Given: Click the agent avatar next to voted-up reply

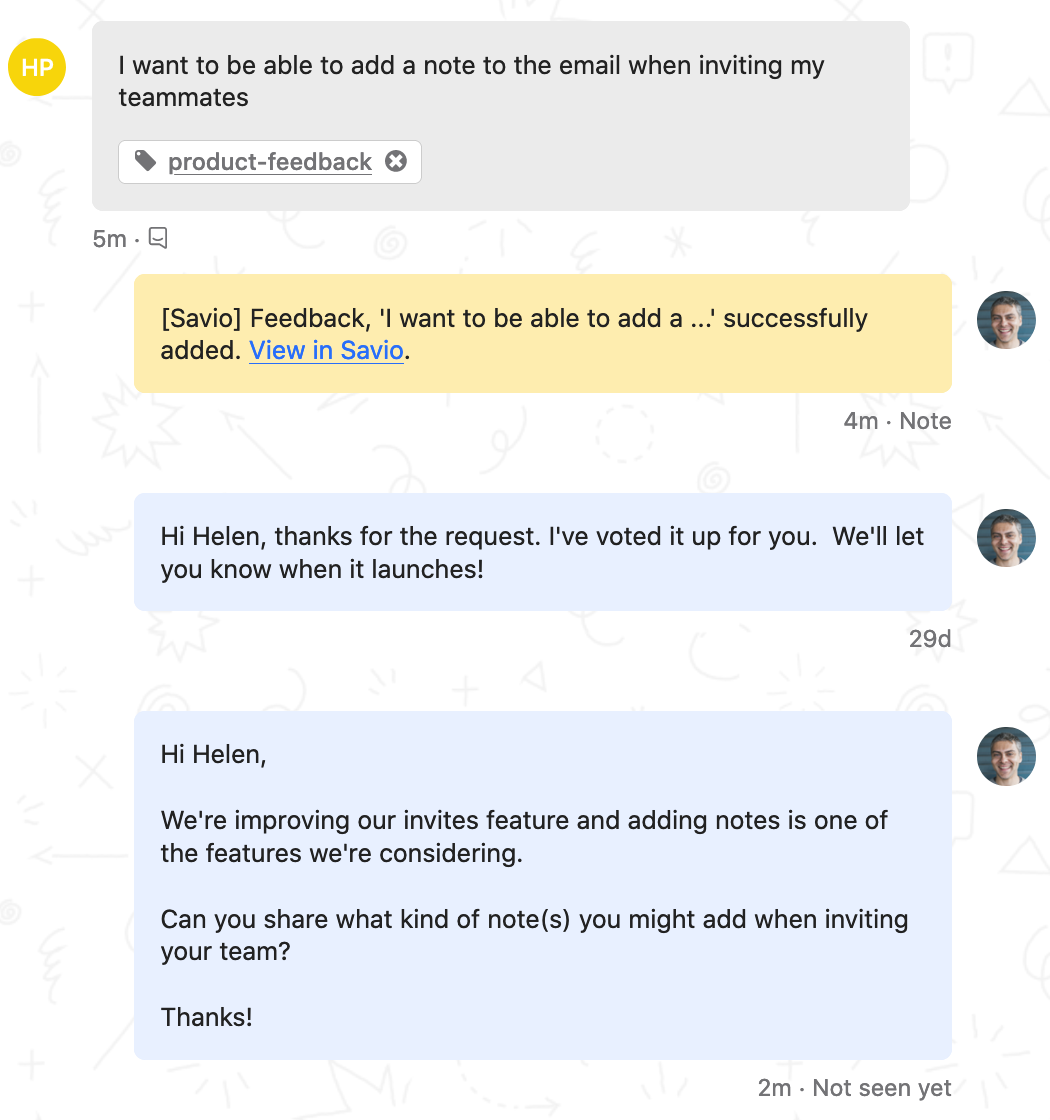Looking at the screenshot, I should point(1006,538).
